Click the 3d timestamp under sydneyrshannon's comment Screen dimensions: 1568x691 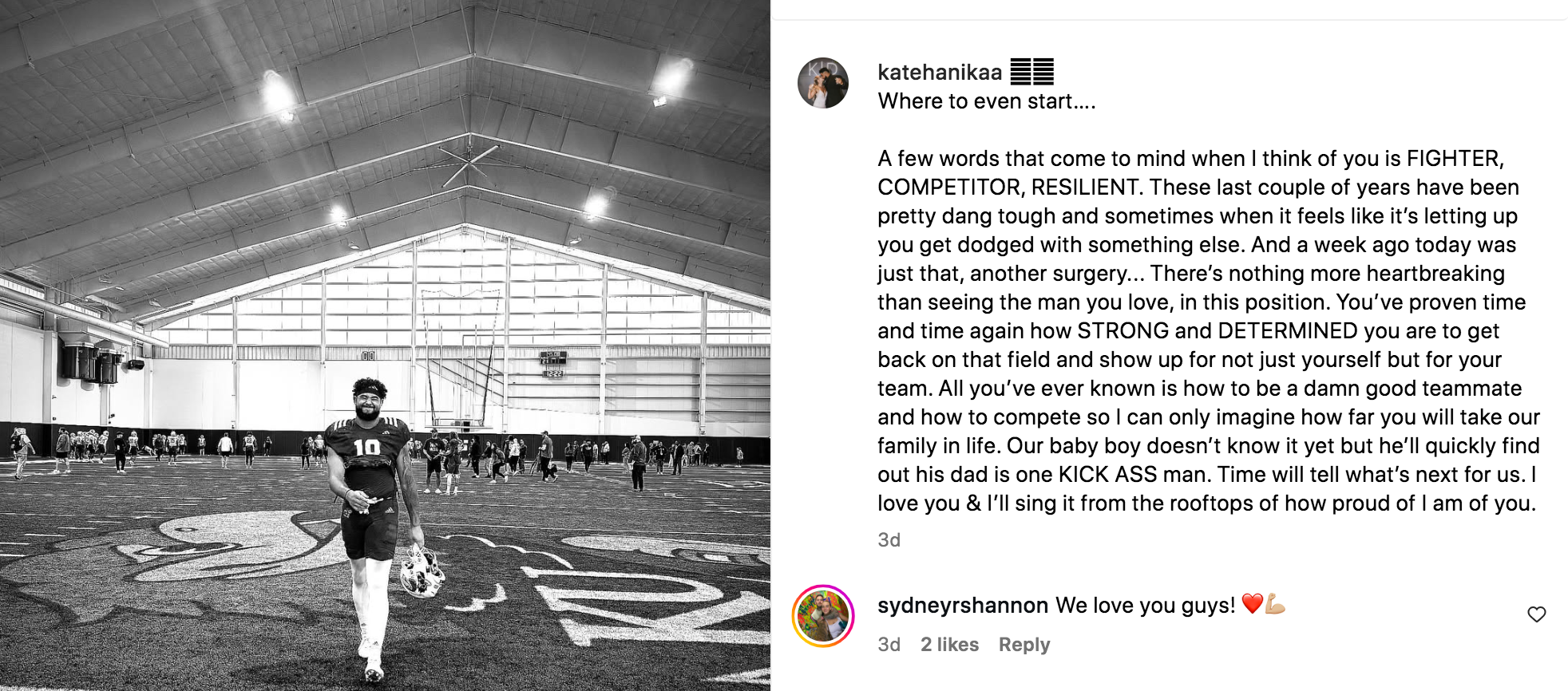(889, 645)
